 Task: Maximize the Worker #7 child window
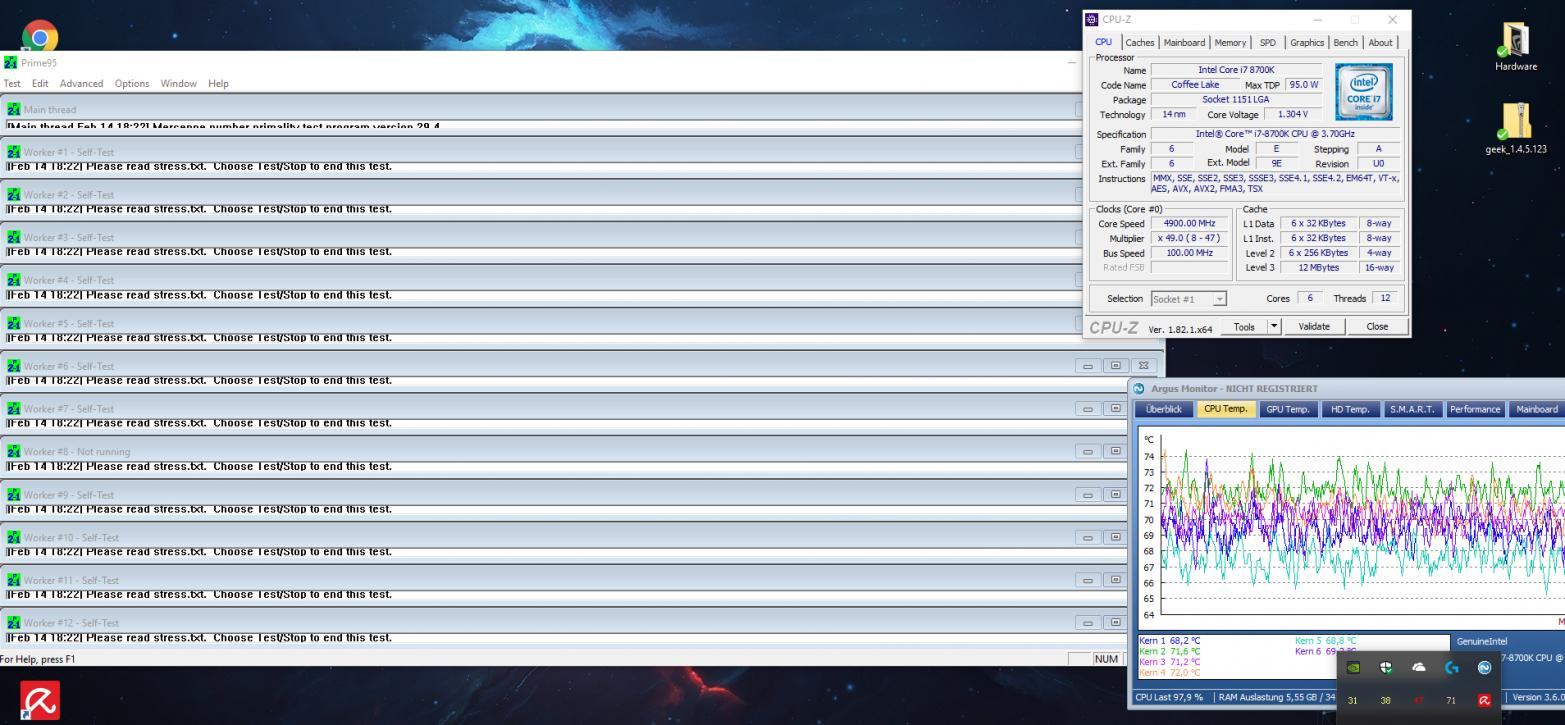(1116, 408)
